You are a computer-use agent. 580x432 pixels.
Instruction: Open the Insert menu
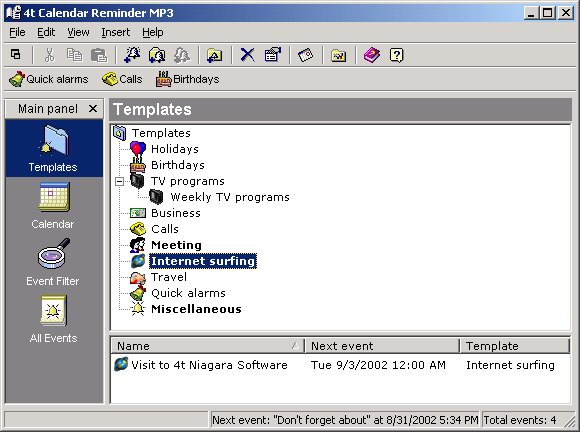click(x=116, y=33)
